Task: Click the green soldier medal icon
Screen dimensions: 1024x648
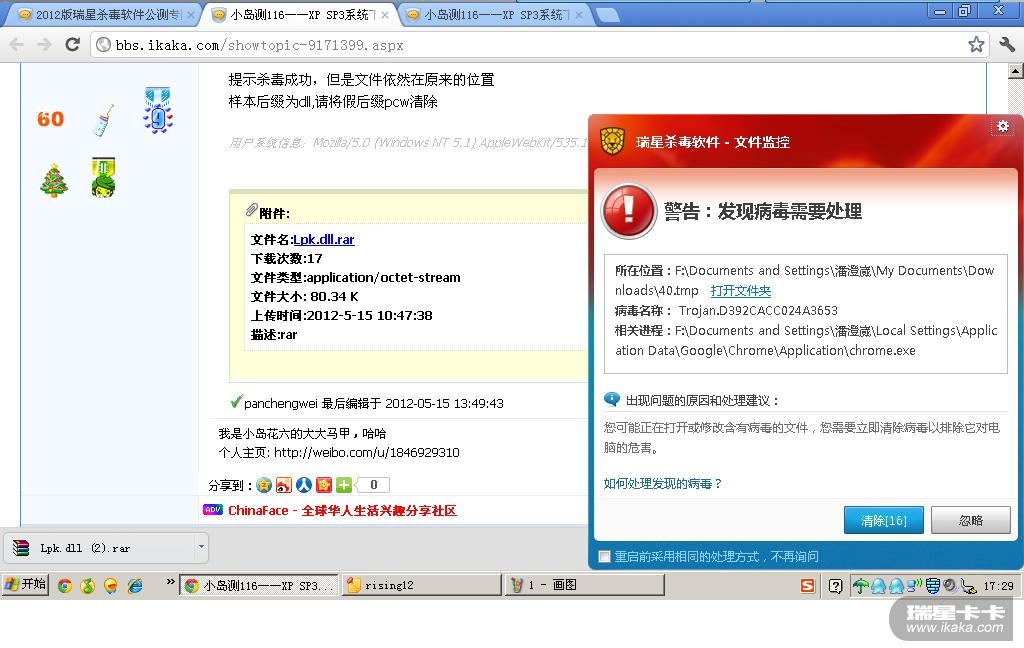Action: point(103,177)
